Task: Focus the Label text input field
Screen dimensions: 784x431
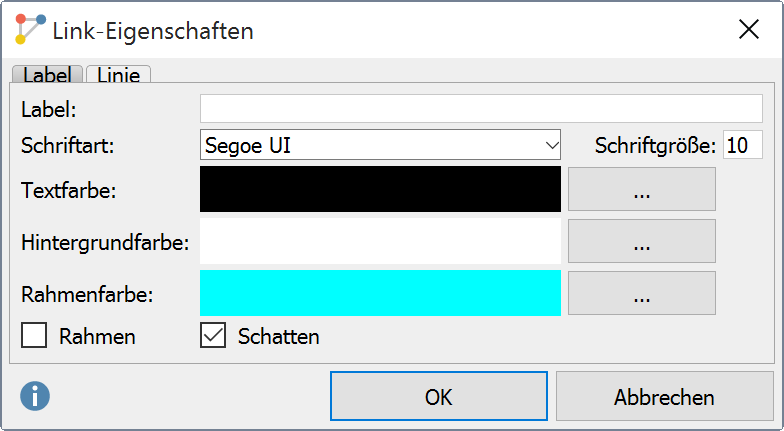Action: pyautogui.click(x=481, y=108)
